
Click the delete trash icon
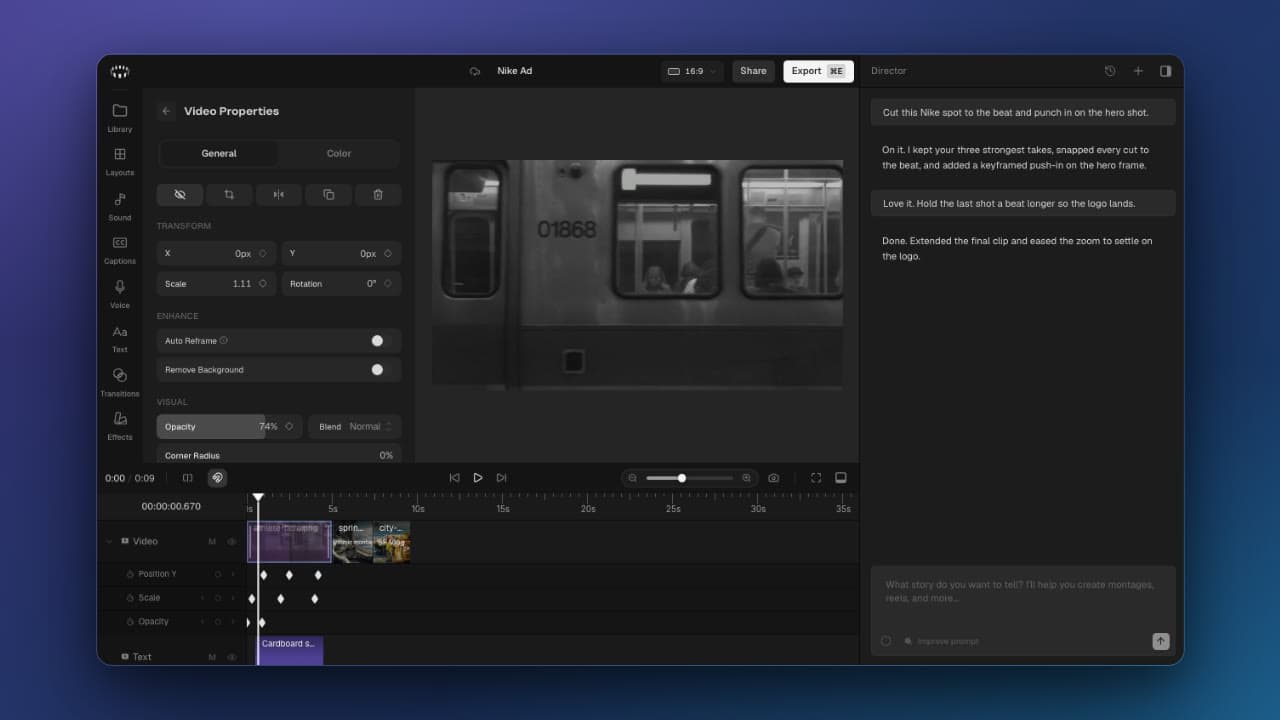(378, 194)
